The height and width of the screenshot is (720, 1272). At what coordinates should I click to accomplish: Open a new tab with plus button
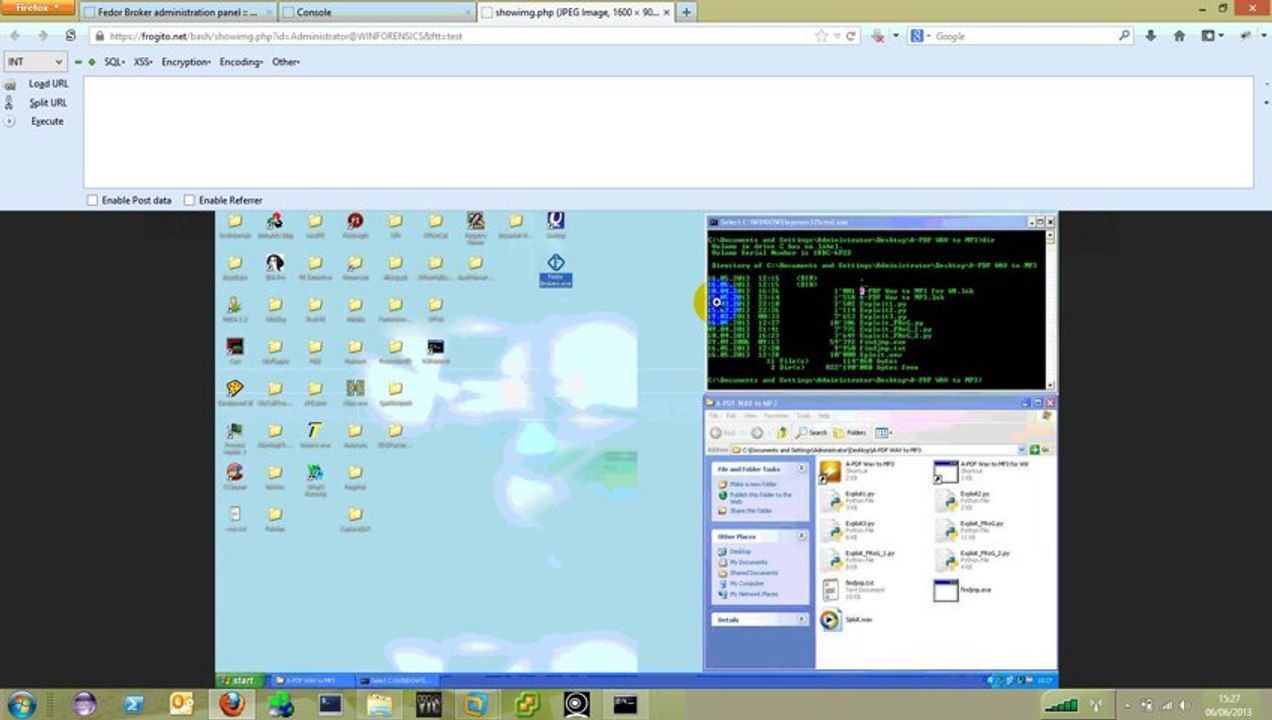tap(687, 12)
